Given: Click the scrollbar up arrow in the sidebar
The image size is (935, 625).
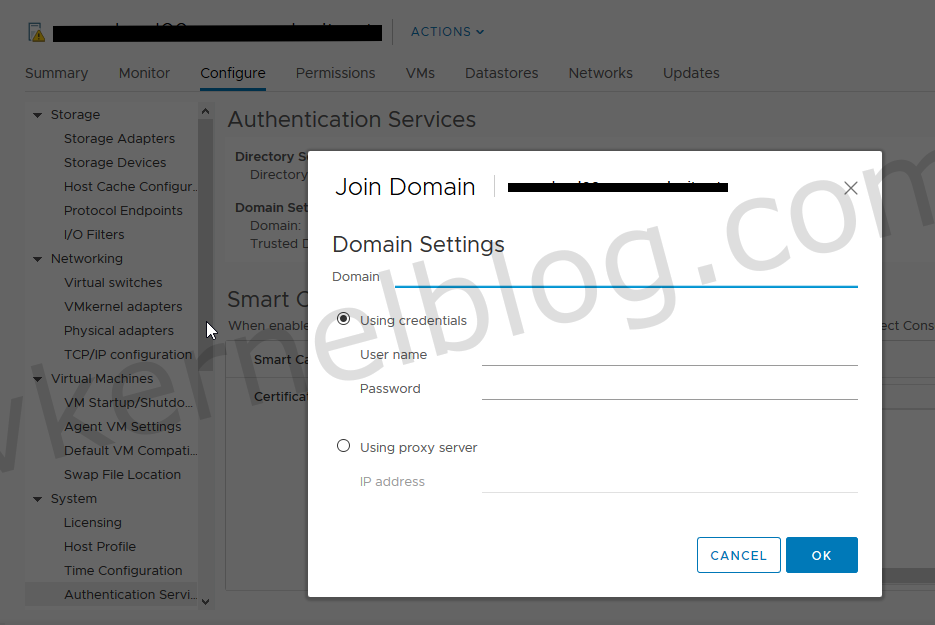Looking at the screenshot, I should [205, 111].
